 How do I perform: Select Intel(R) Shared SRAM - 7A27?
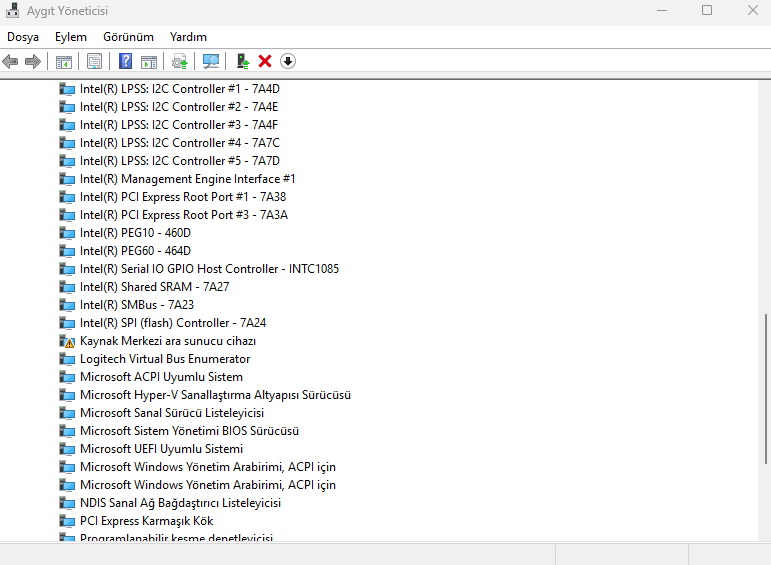point(154,287)
